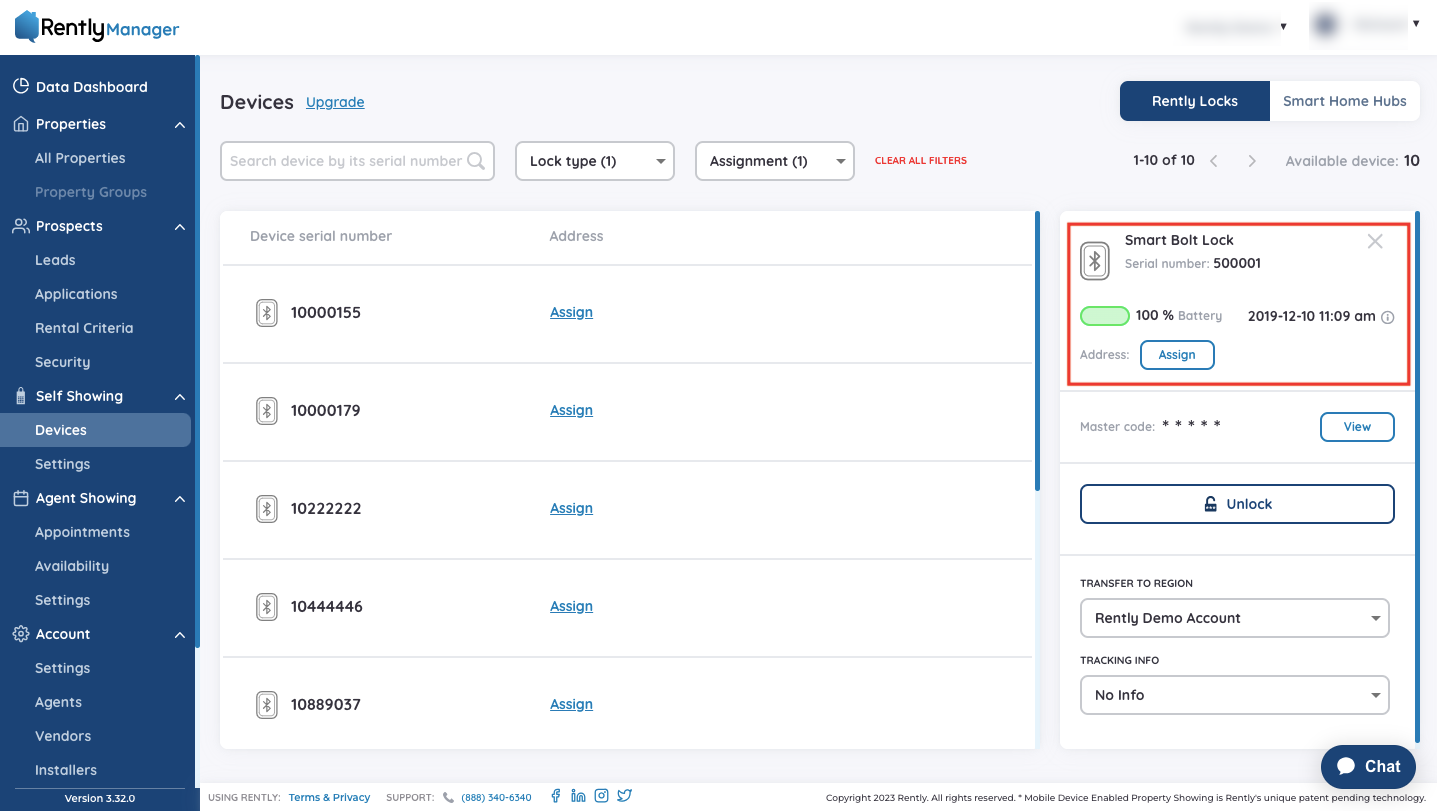Open Security in sidebar

[62, 362]
